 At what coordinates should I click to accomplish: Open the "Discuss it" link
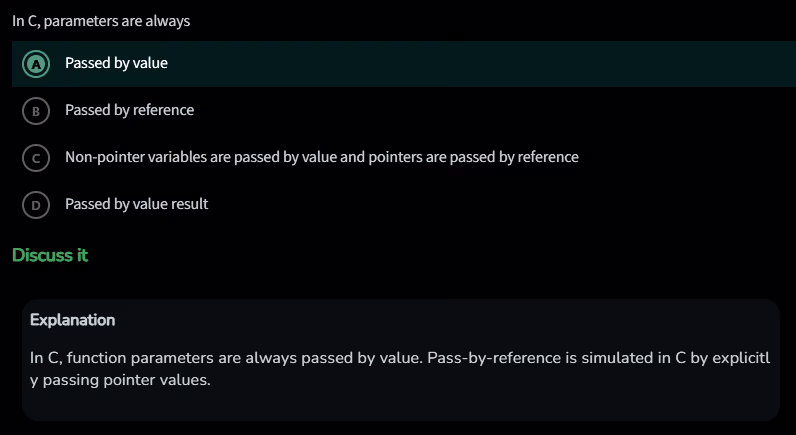50,255
